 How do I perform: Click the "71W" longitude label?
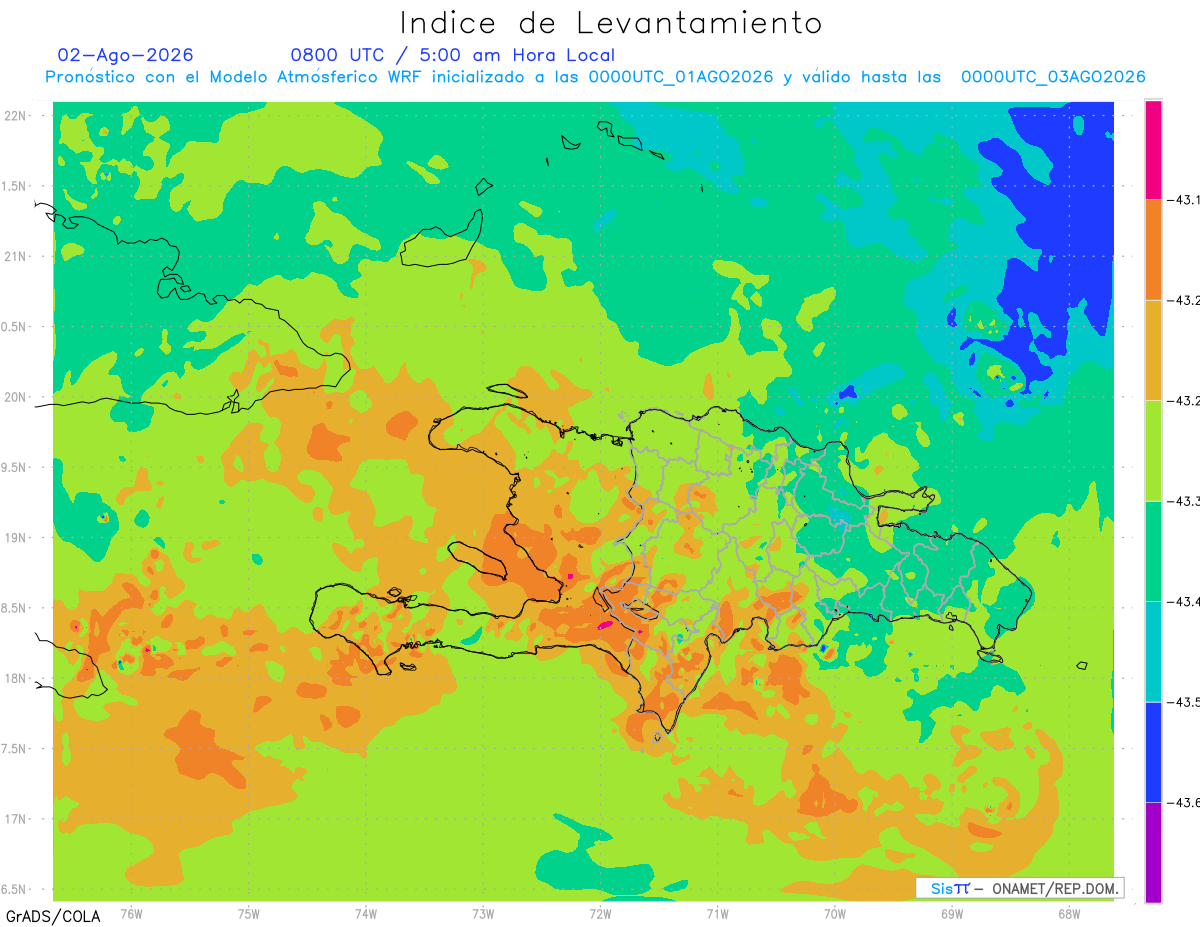[717, 913]
